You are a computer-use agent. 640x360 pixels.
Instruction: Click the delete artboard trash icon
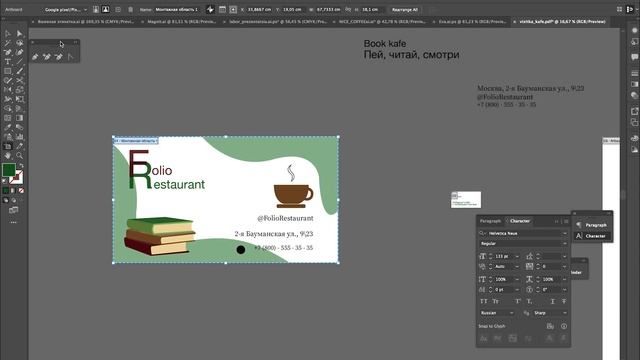point(131,9)
